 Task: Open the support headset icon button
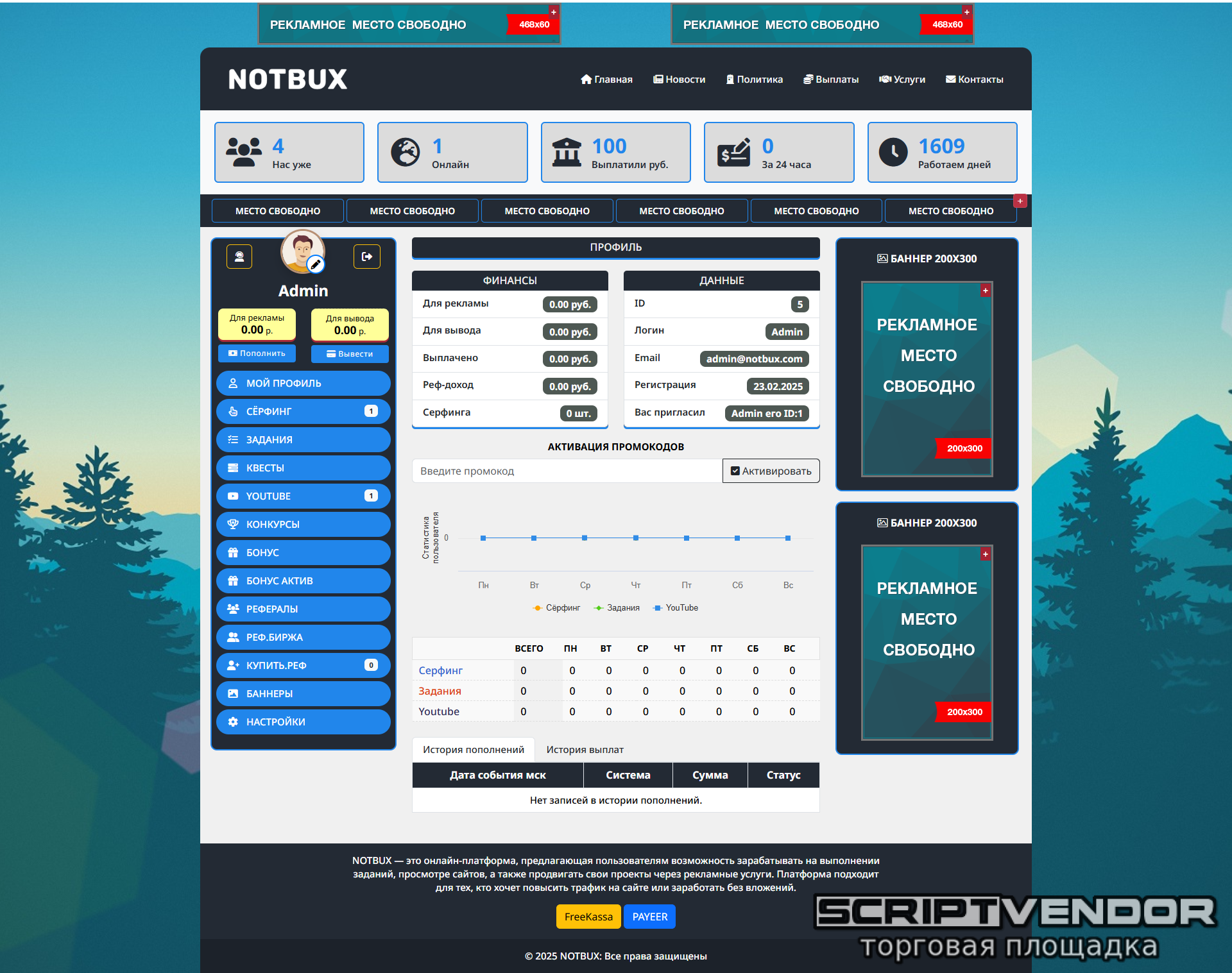[x=239, y=257]
